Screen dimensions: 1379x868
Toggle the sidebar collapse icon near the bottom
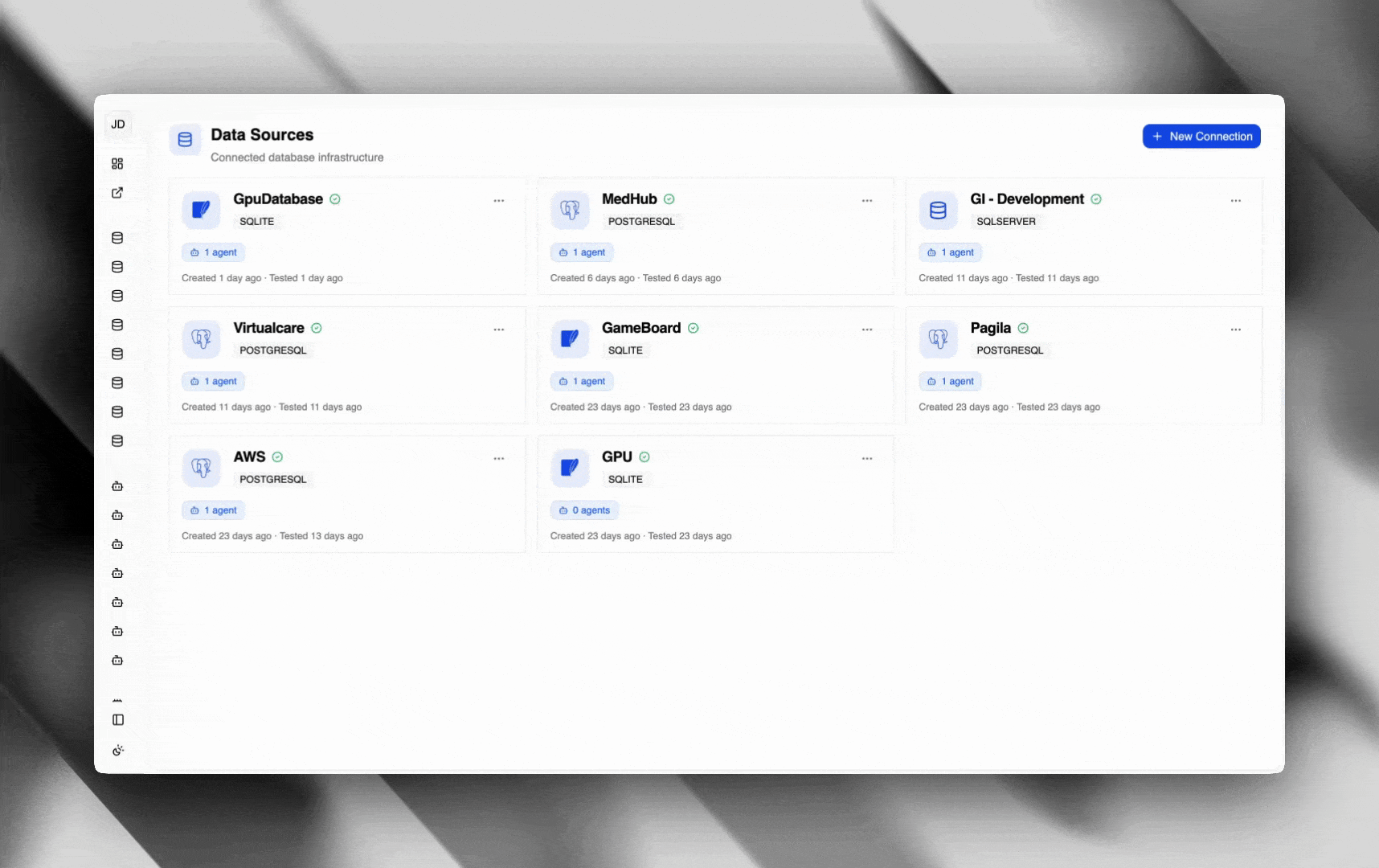coord(118,719)
